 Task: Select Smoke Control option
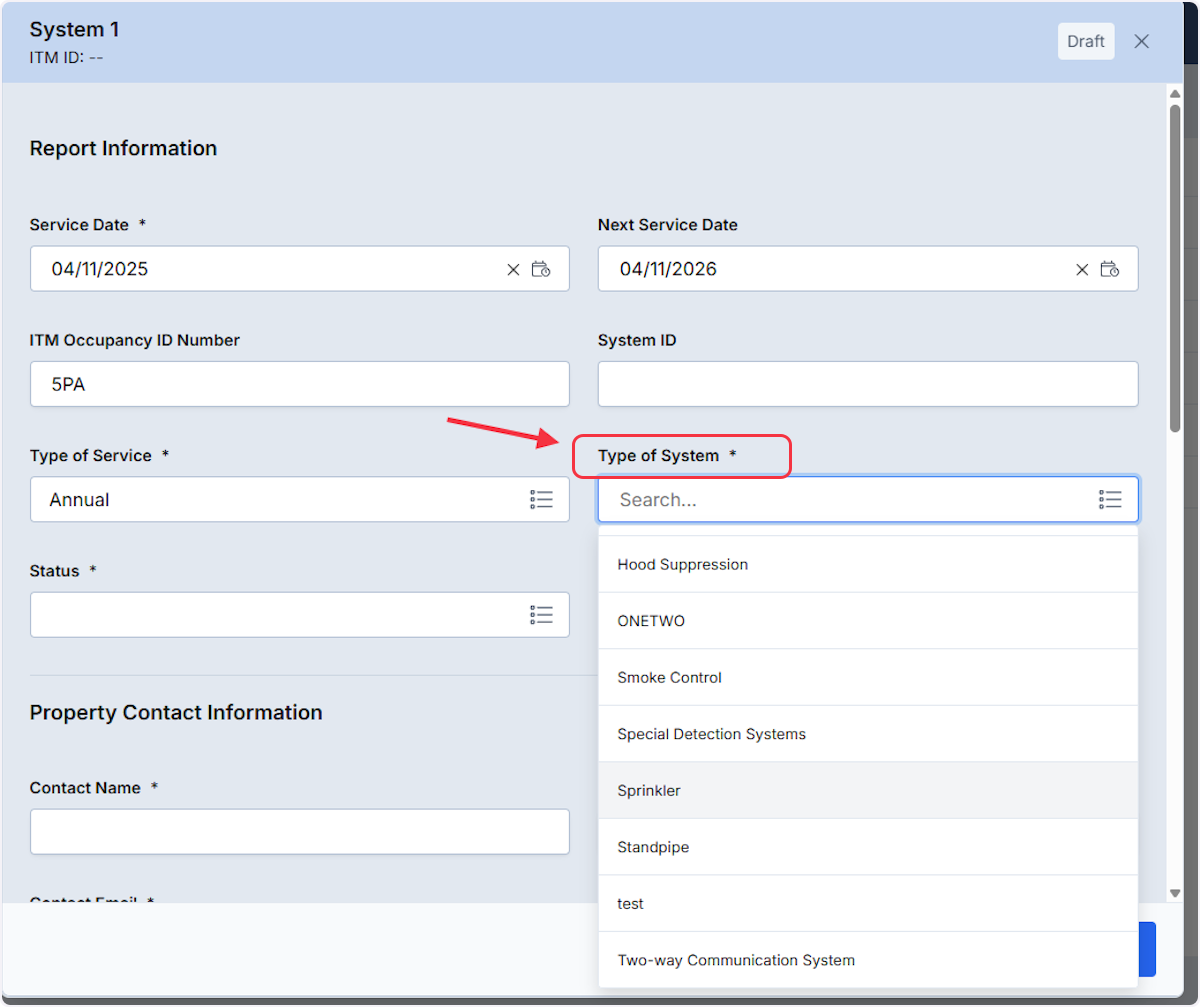coord(868,677)
